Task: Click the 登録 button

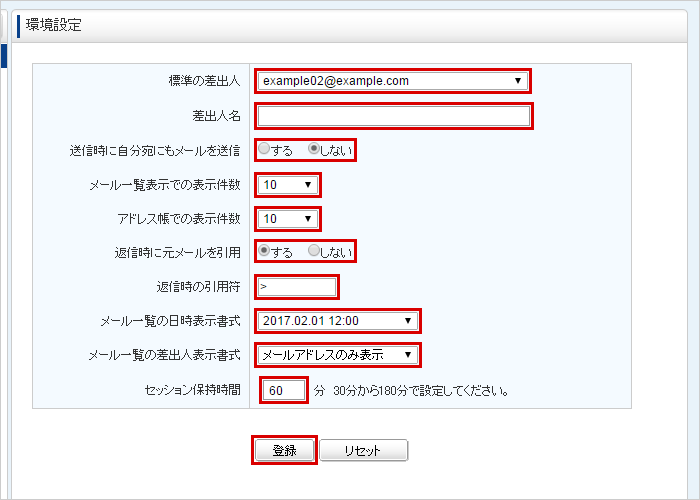Action: coord(284,450)
